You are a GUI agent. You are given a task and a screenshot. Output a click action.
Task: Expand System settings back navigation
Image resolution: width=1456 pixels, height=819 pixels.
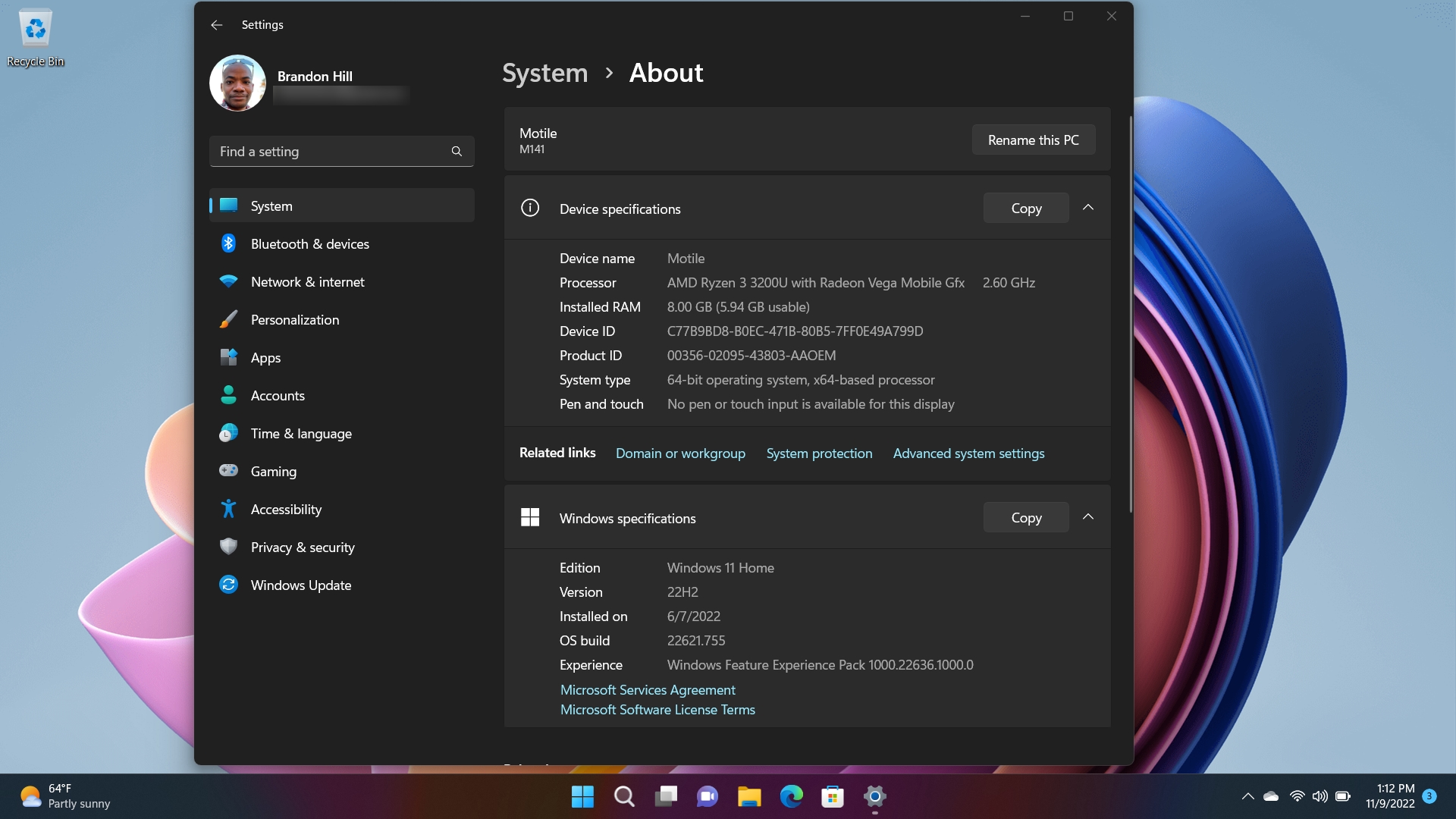click(x=216, y=24)
